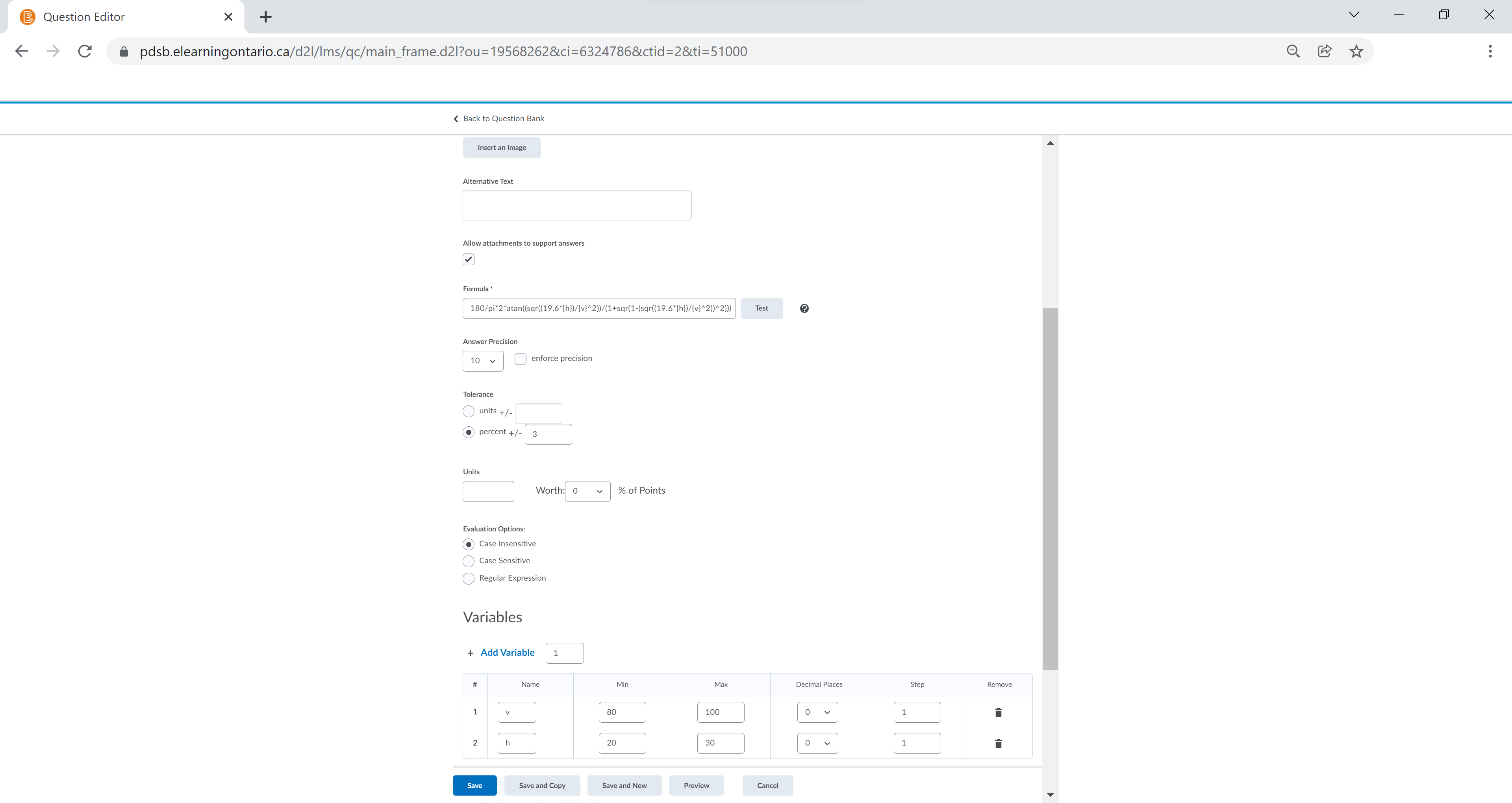The height and width of the screenshot is (803, 1512).
Task: Open the Chrome three-dot menu
Action: 1490,51
